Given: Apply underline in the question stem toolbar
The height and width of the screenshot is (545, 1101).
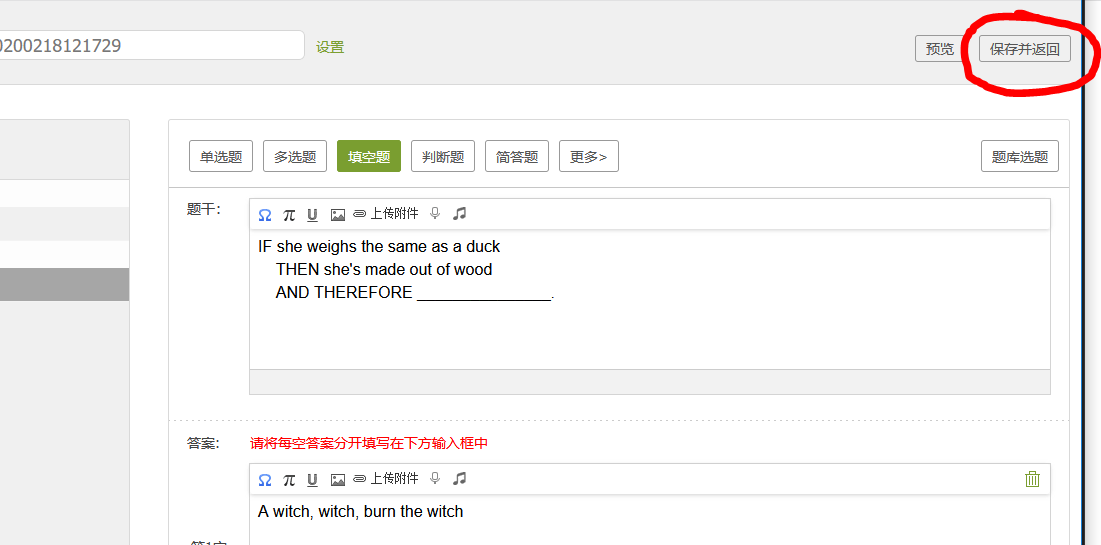Looking at the screenshot, I should pos(312,215).
